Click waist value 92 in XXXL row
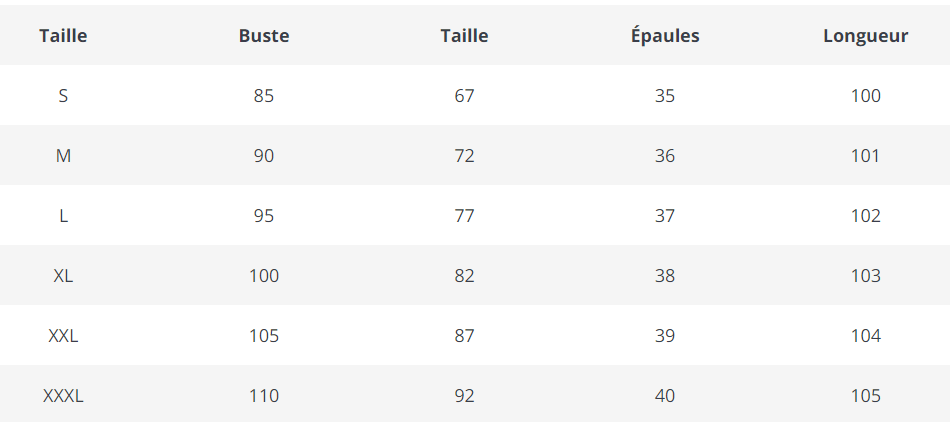950x422 pixels. (464, 396)
